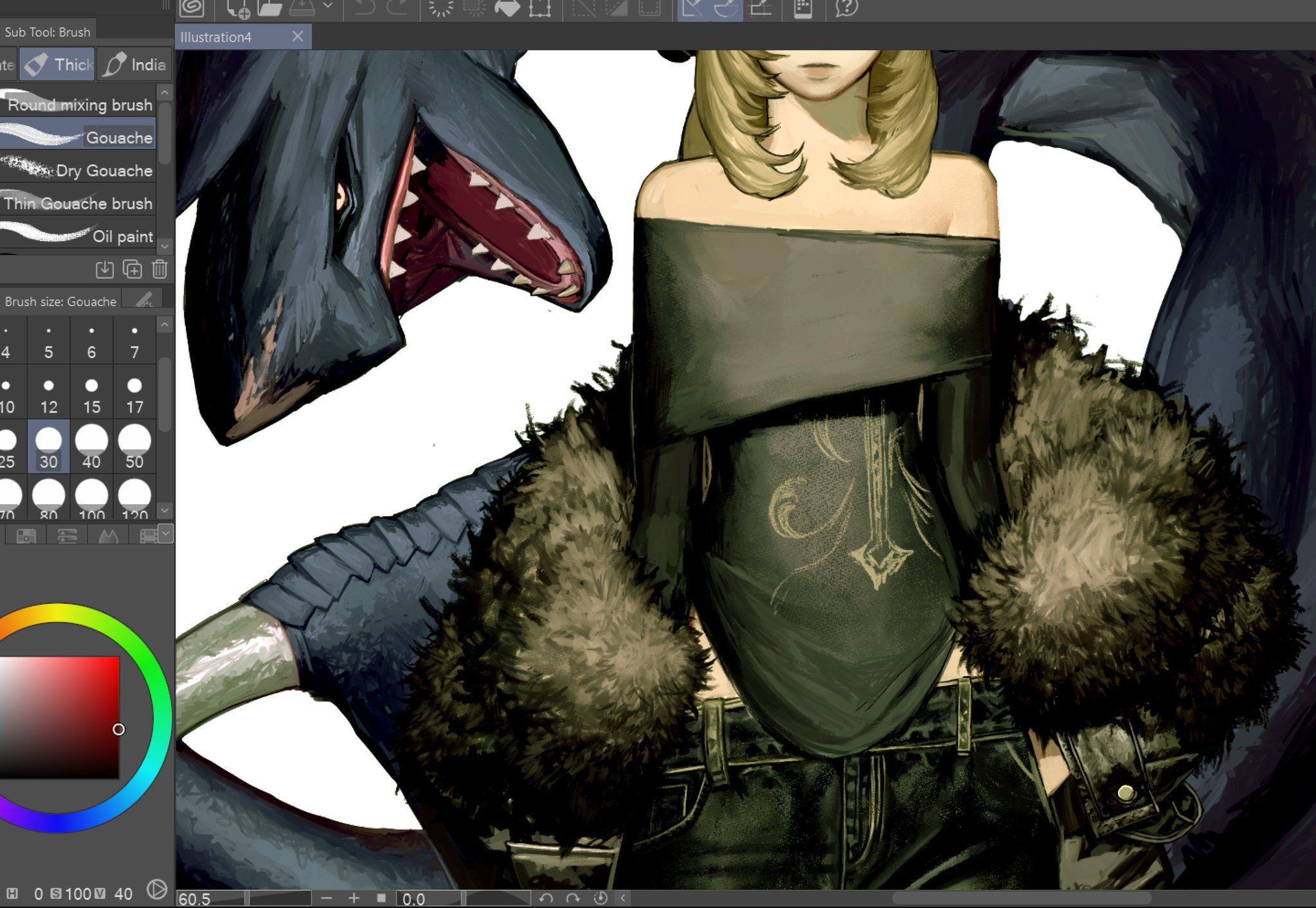Open the support help icon
1316x908 pixels.
click(x=846, y=8)
